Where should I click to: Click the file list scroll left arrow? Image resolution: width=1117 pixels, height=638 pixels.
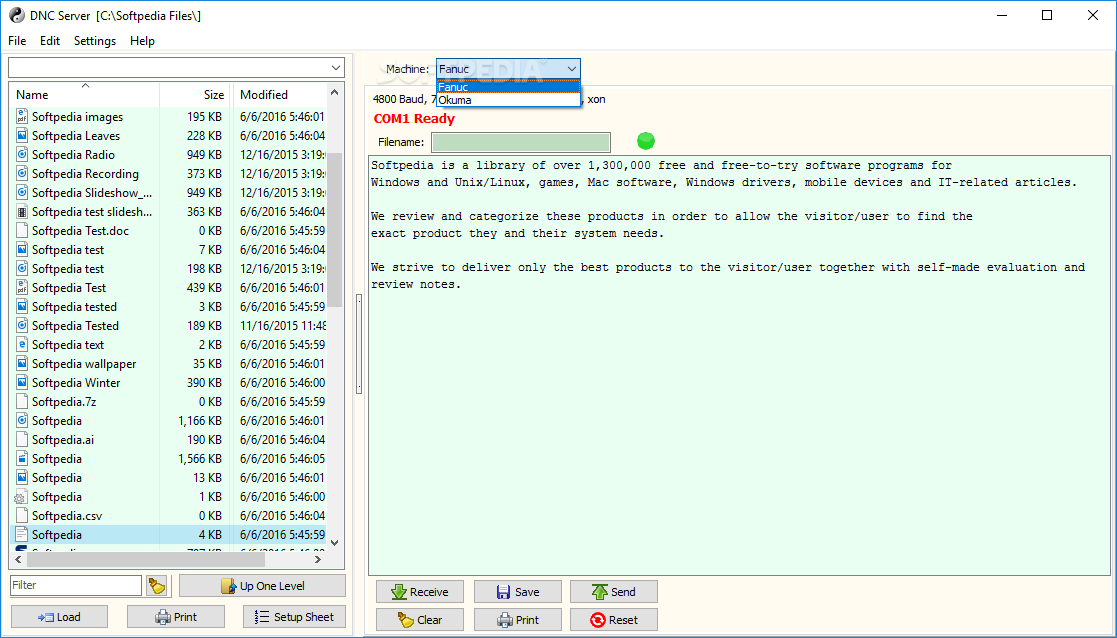click(x=19, y=560)
